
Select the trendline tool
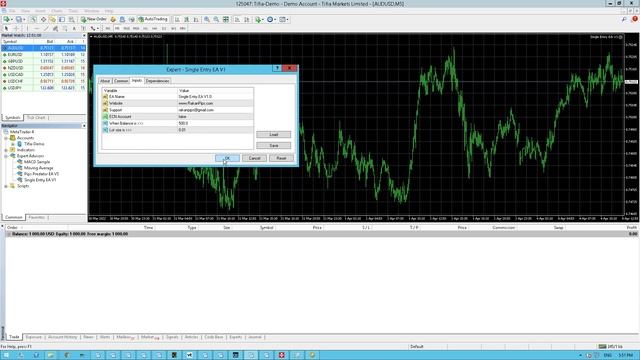(x=46, y=29)
